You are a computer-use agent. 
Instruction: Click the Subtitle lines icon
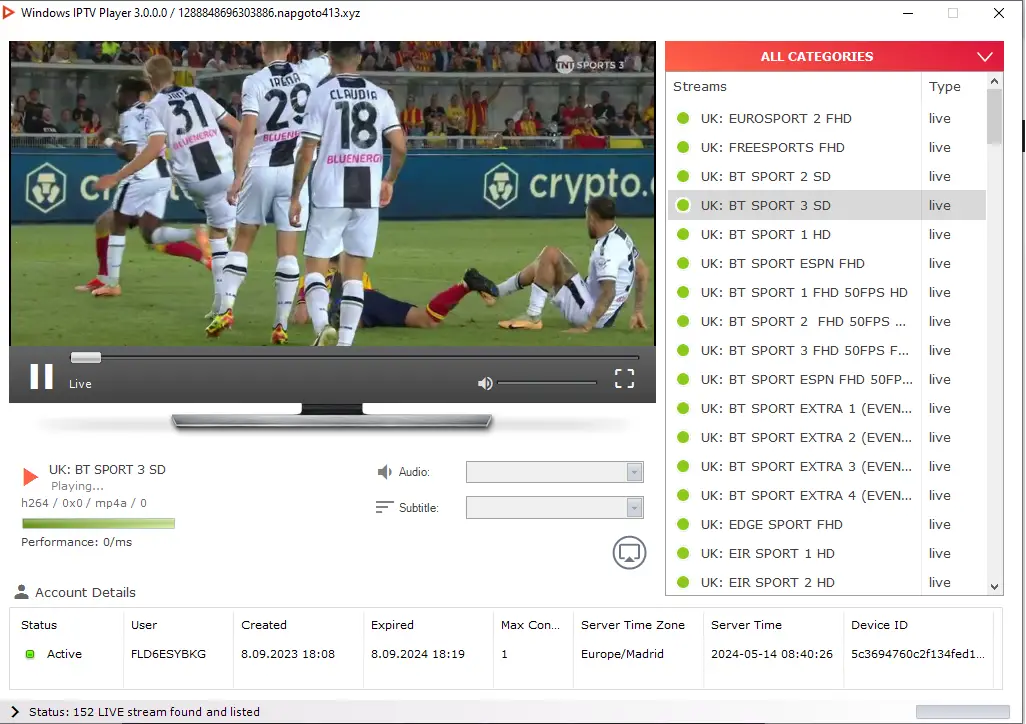tap(385, 507)
